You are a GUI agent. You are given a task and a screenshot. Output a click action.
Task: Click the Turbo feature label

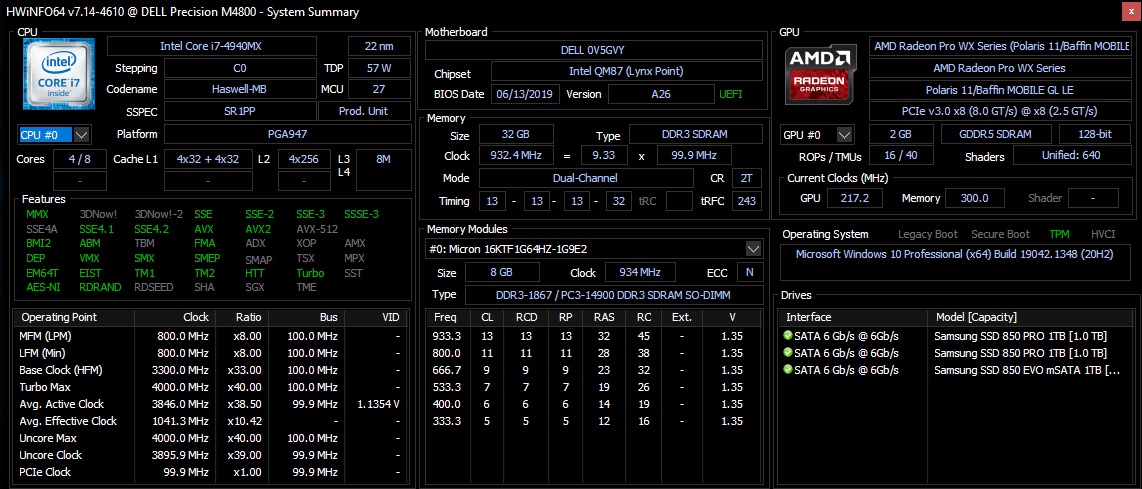point(310,273)
